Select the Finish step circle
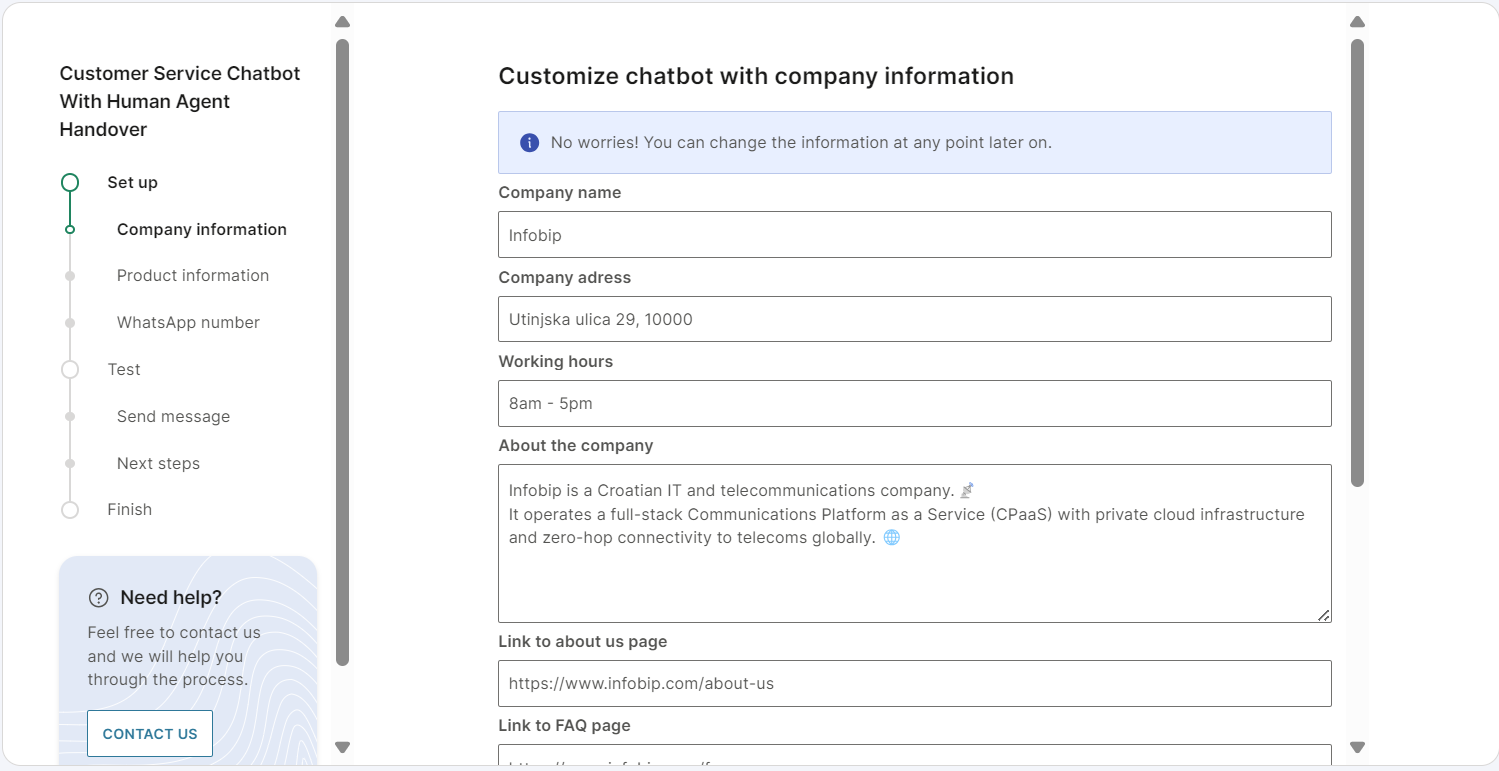The width and height of the screenshot is (1499, 771). click(69, 509)
